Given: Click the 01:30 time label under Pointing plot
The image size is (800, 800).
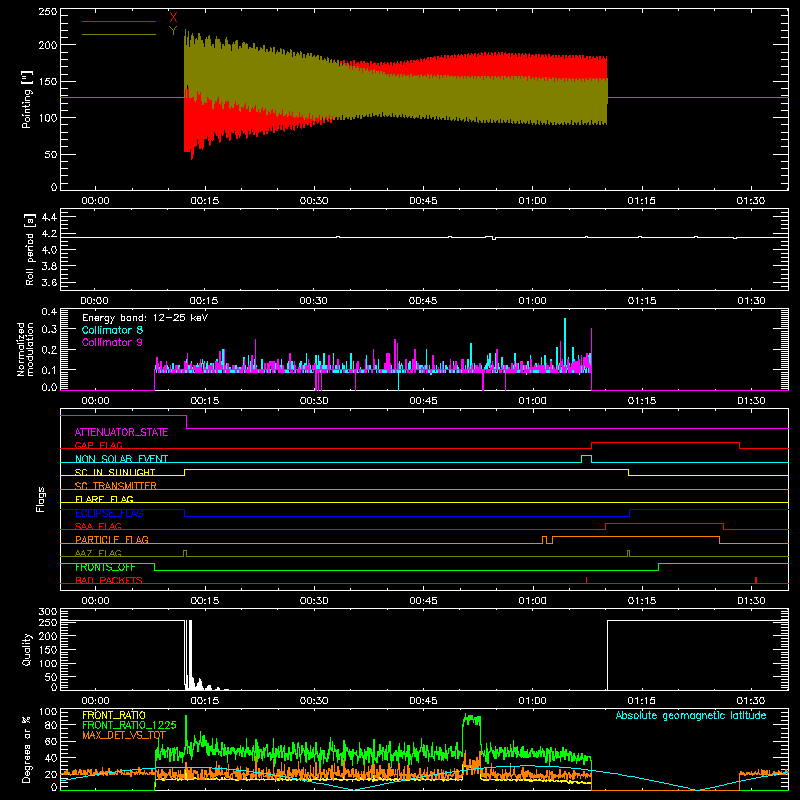Looking at the screenshot, I should [751, 201].
